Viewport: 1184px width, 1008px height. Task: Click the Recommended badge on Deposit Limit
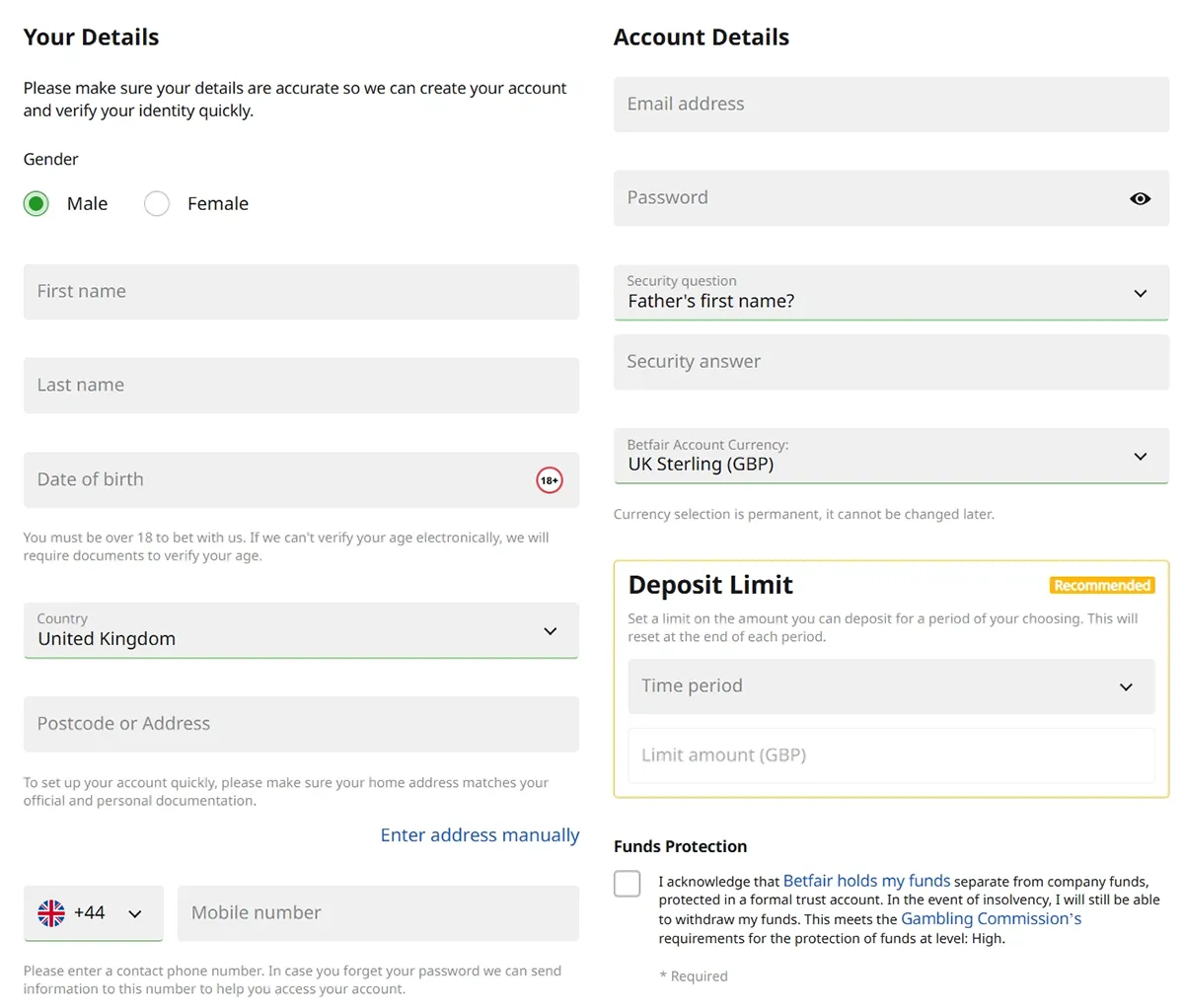coord(1102,584)
